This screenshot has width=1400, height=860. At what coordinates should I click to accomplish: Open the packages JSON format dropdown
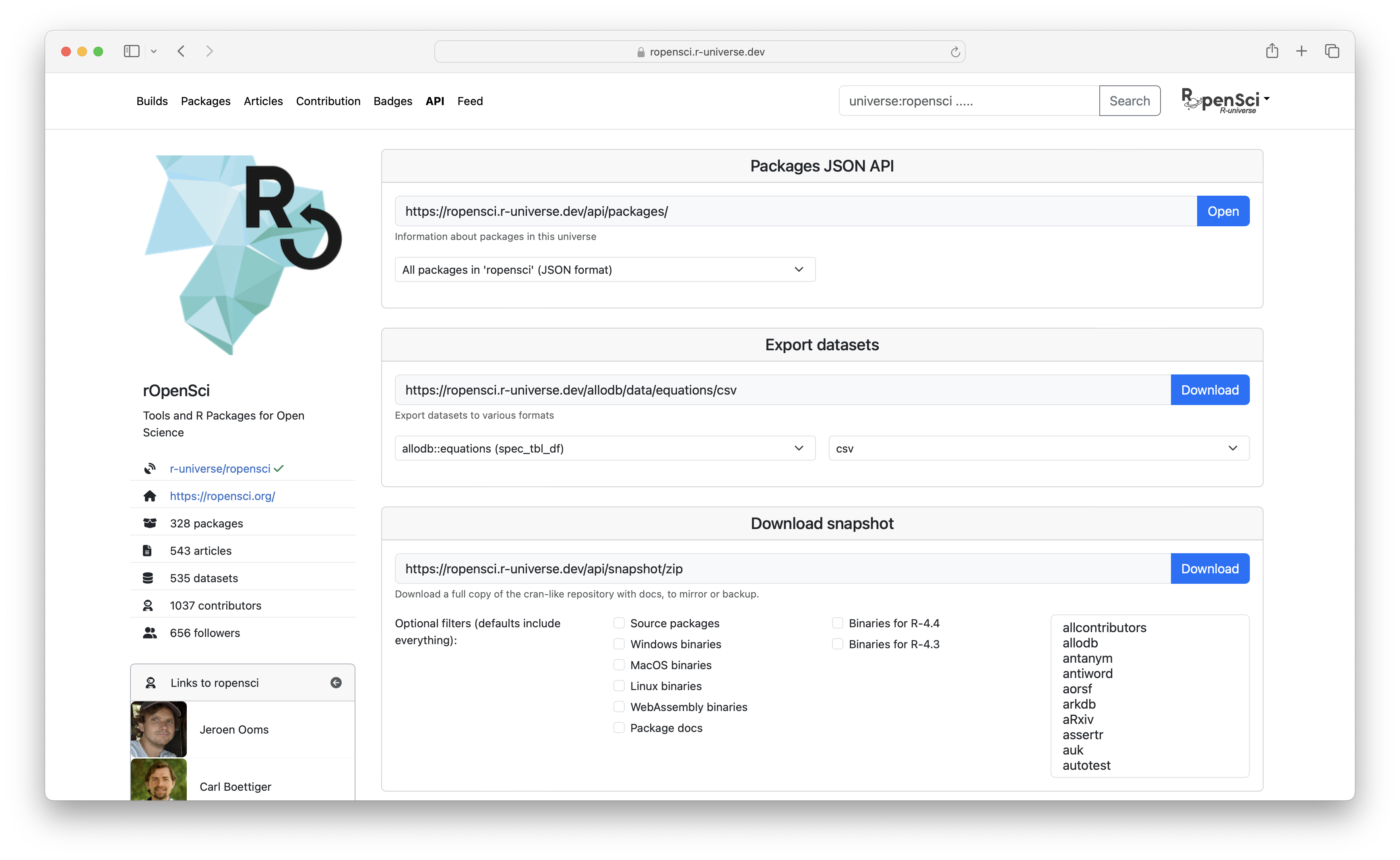[x=605, y=269]
